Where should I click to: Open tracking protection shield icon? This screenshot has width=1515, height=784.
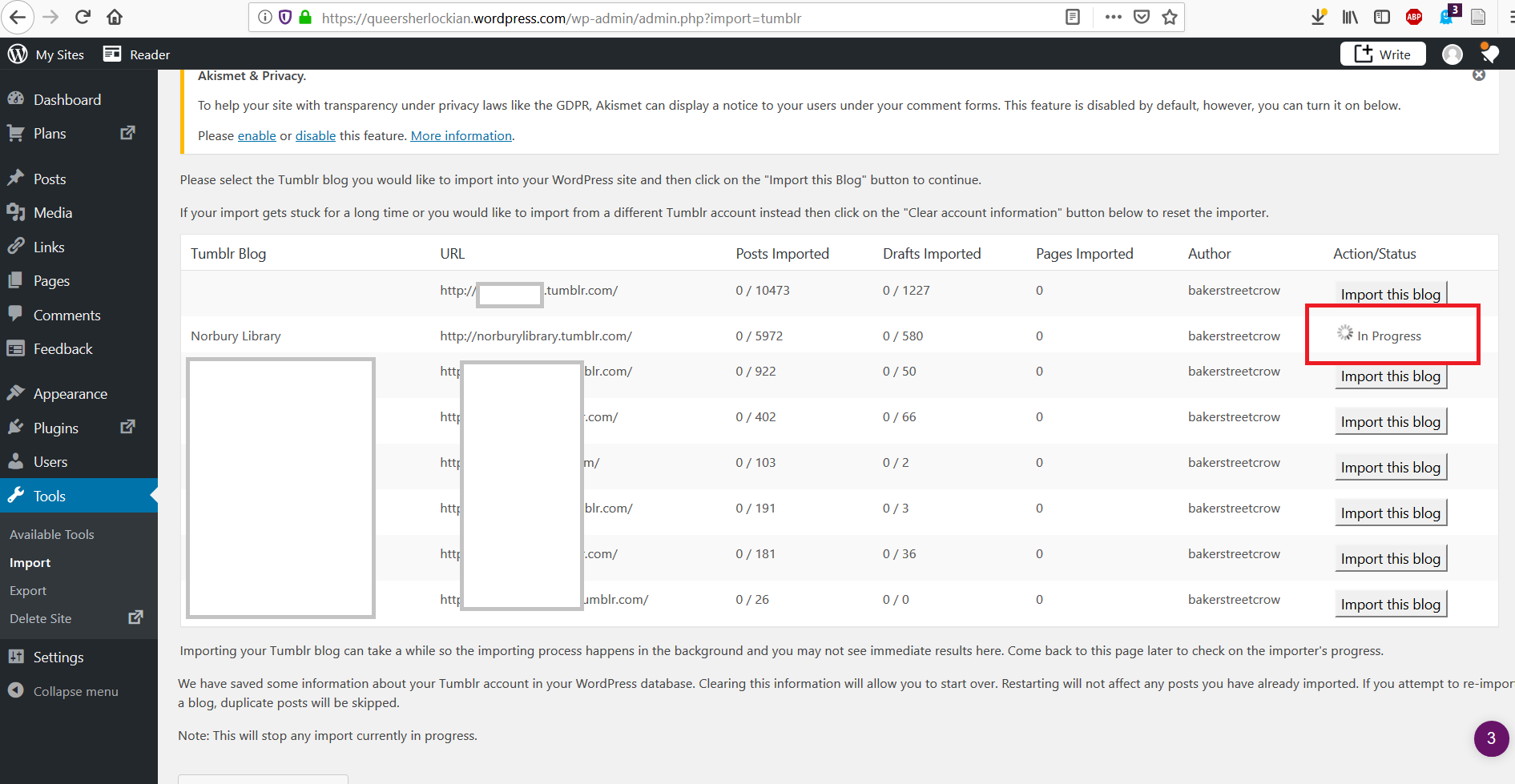click(285, 17)
